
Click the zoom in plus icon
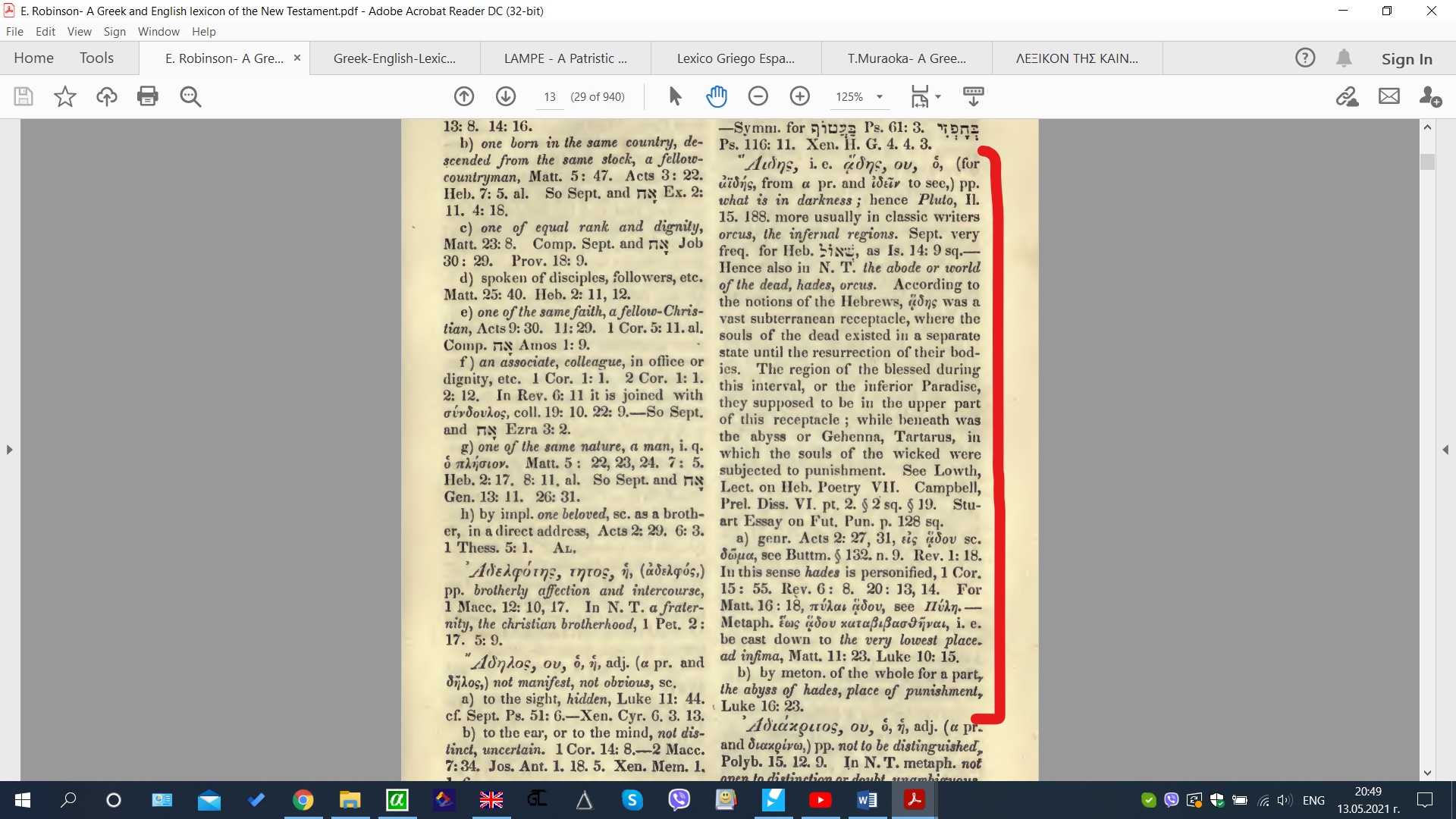point(799,96)
